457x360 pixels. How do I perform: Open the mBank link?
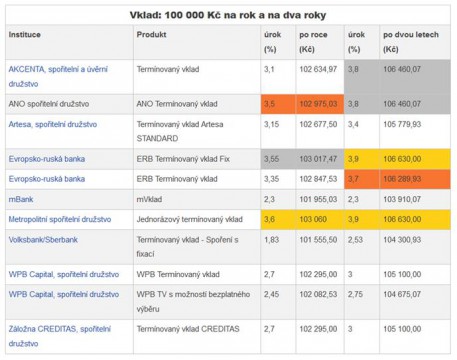tap(21, 199)
